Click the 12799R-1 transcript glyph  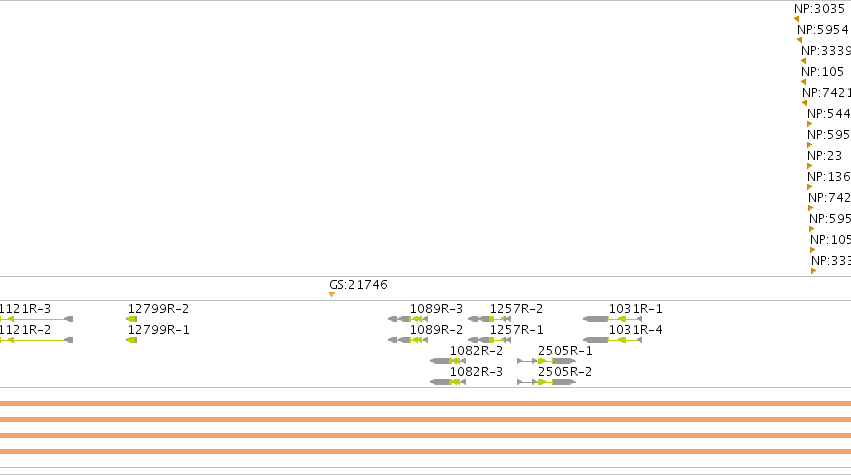point(131,340)
